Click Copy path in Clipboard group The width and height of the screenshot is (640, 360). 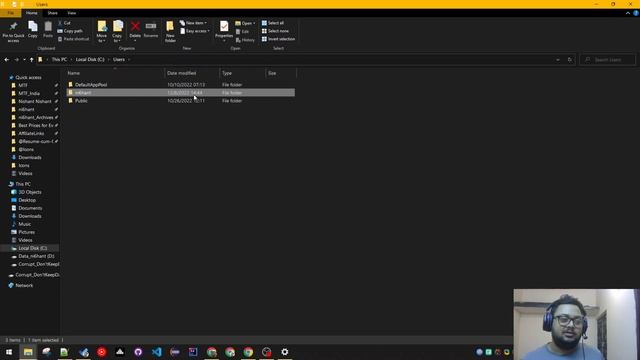pos(70,31)
